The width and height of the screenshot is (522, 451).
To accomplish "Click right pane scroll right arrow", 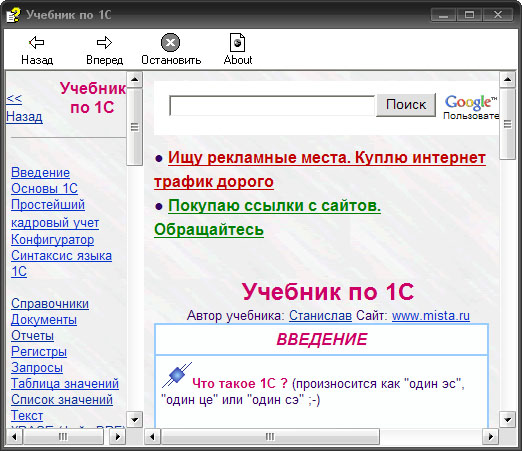I will click(x=490, y=437).
